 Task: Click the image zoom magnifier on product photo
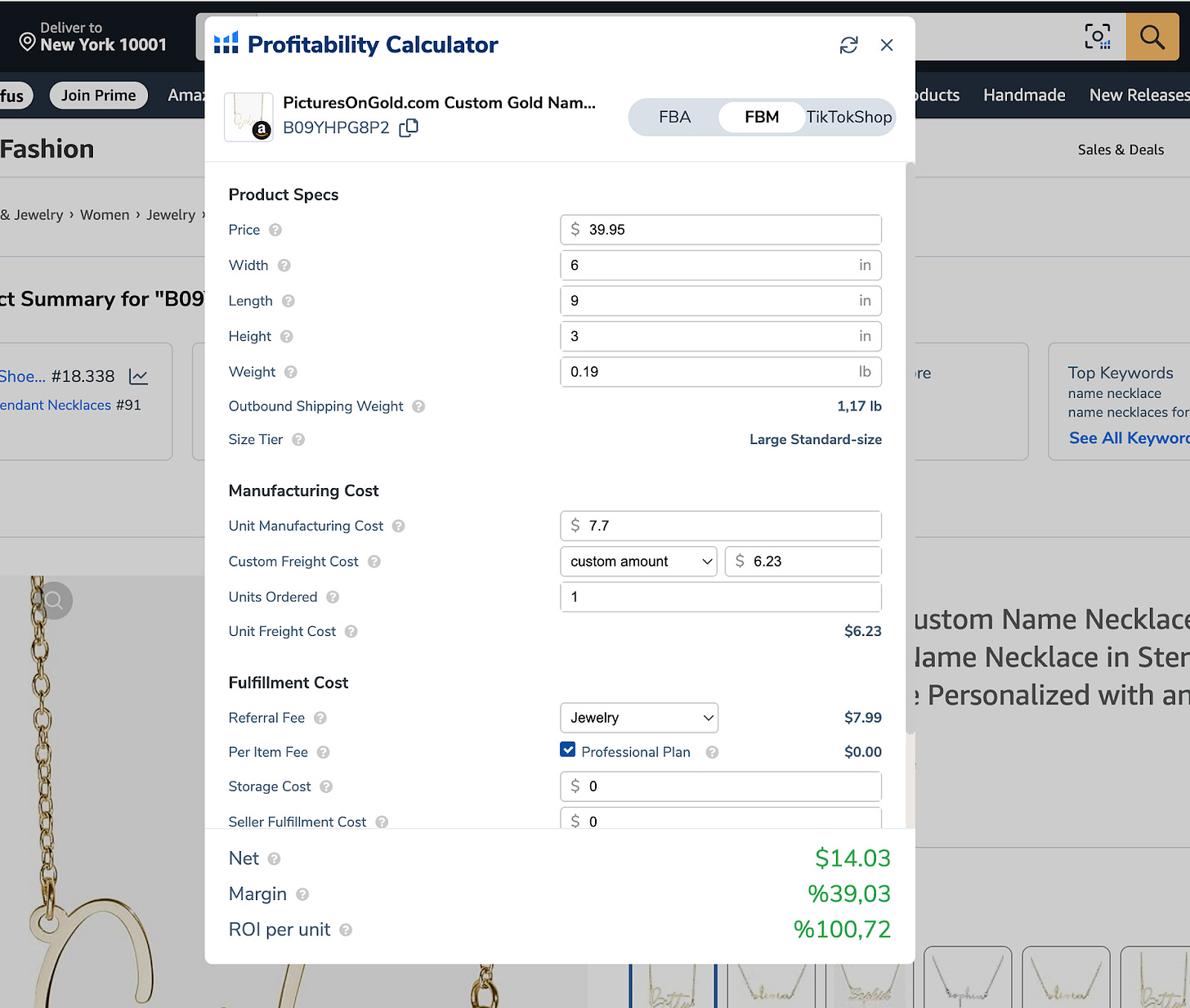(x=54, y=601)
